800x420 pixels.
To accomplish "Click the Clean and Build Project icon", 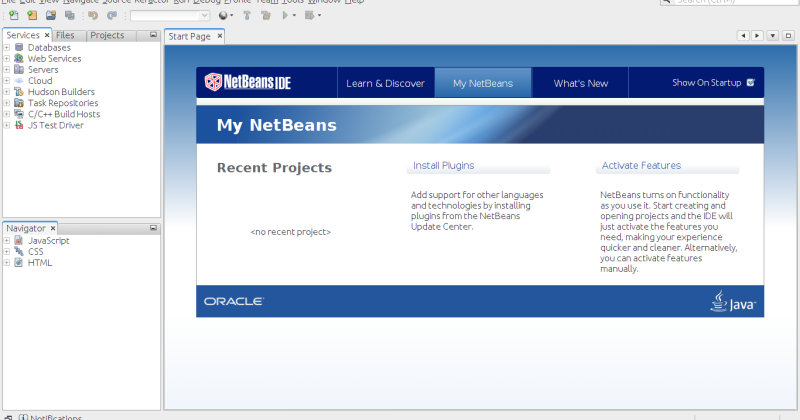I will tap(266, 15).
